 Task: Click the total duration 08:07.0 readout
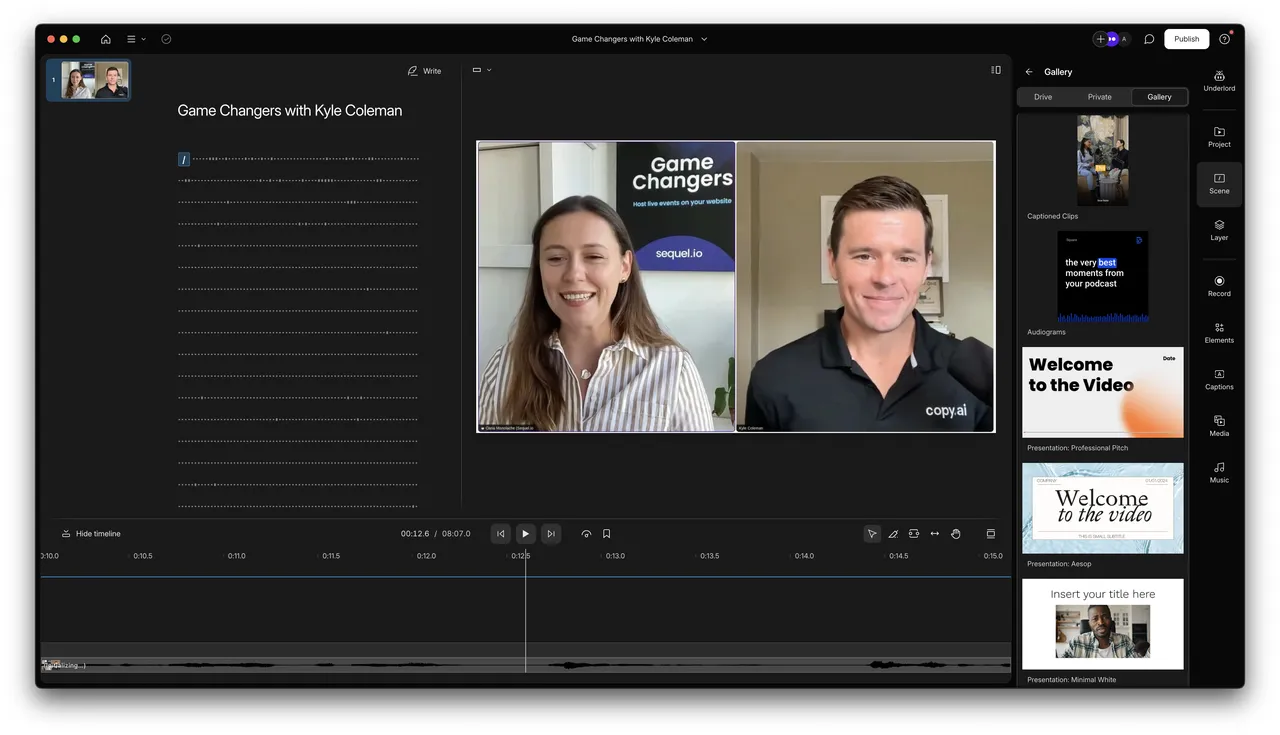click(456, 534)
